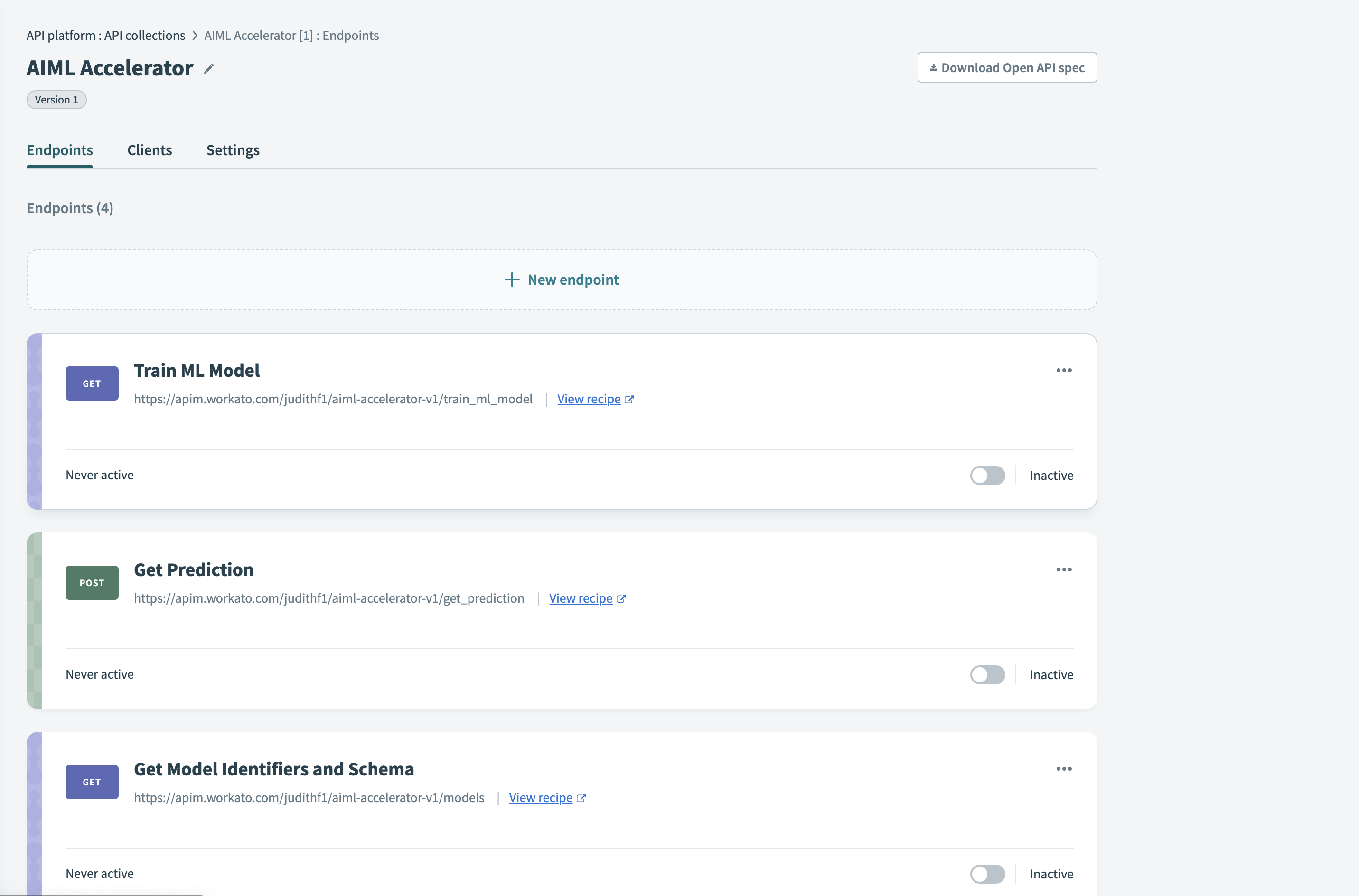Click the GET badge on Train ML Model
Screen dimensions: 1359x896
92,383
